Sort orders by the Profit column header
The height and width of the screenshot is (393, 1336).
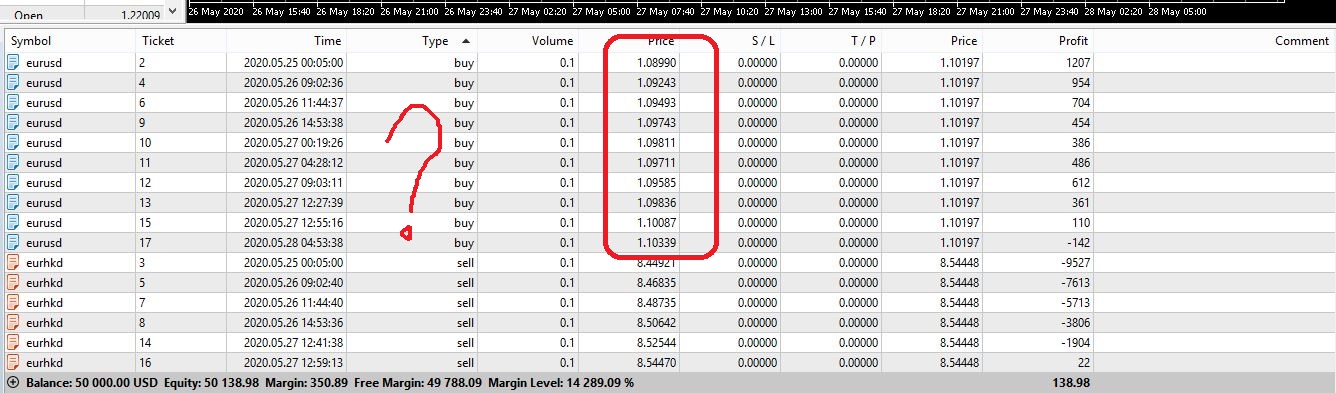click(1073, 41)
